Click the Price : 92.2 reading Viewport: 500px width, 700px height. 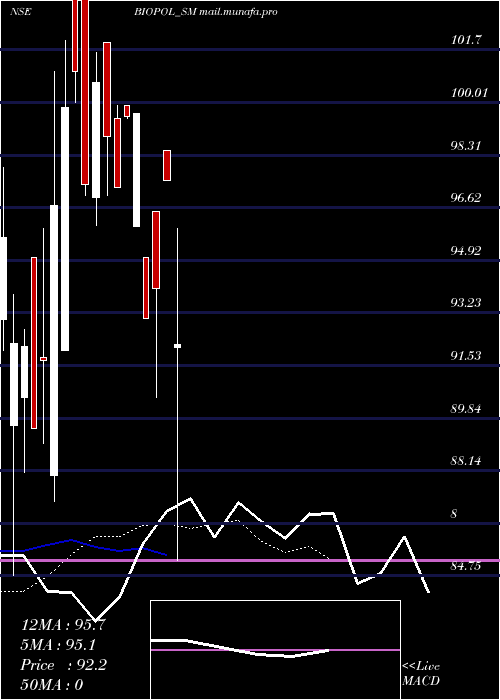tap(63, 665)
